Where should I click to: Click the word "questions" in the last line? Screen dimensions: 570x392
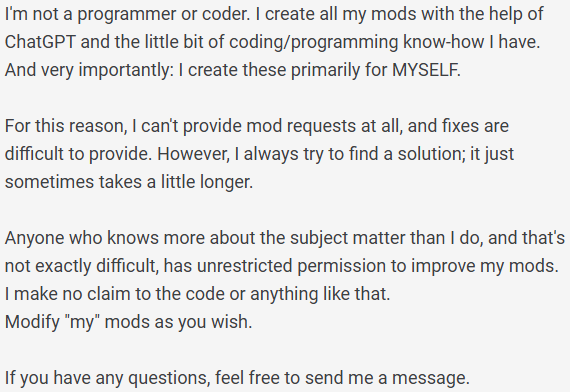(169, 379)
